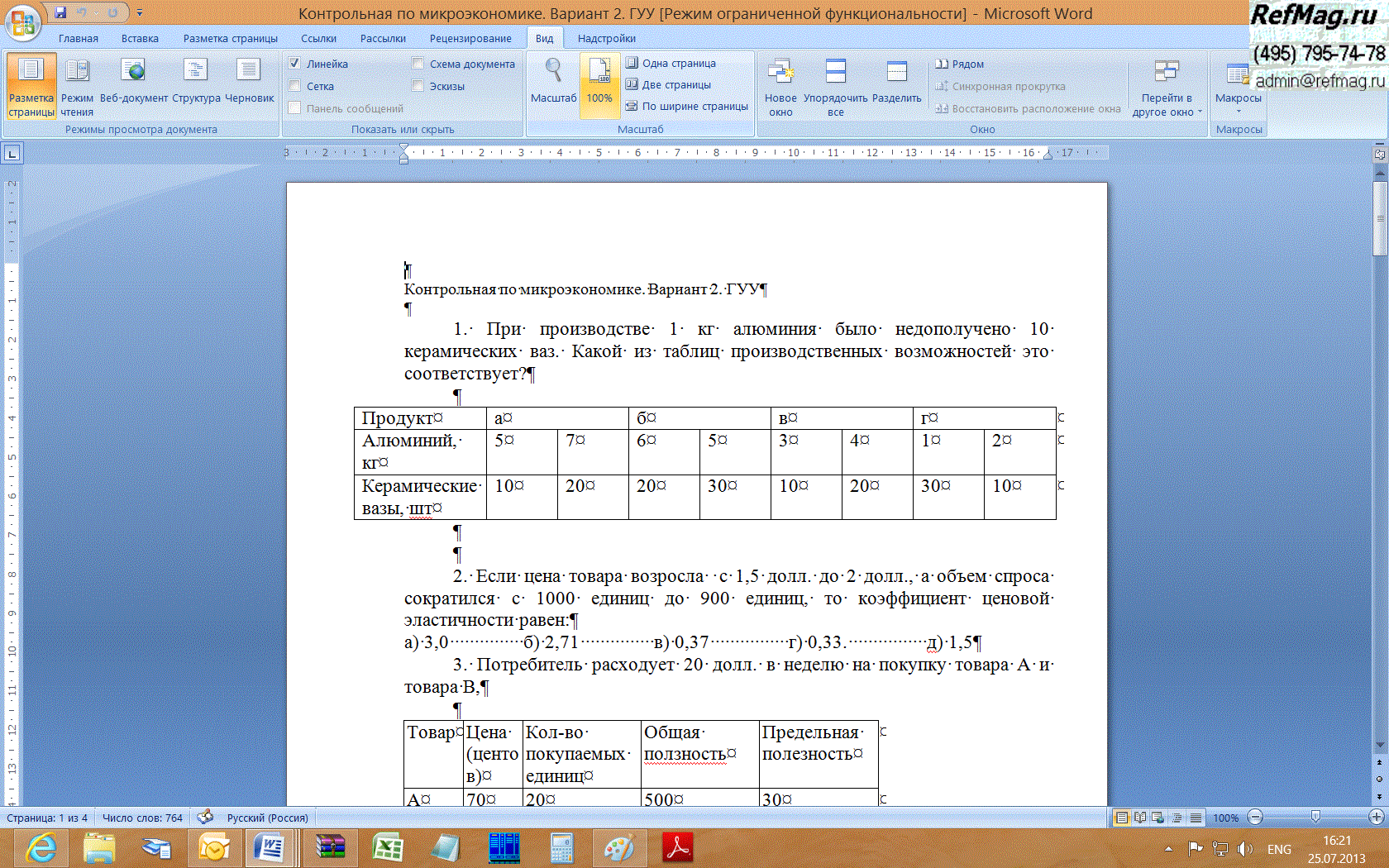Open Excel from the Windows taskbar
The width and height of the screenshot is (1389, 868).
pyautogui.click(x=387, y=848)
